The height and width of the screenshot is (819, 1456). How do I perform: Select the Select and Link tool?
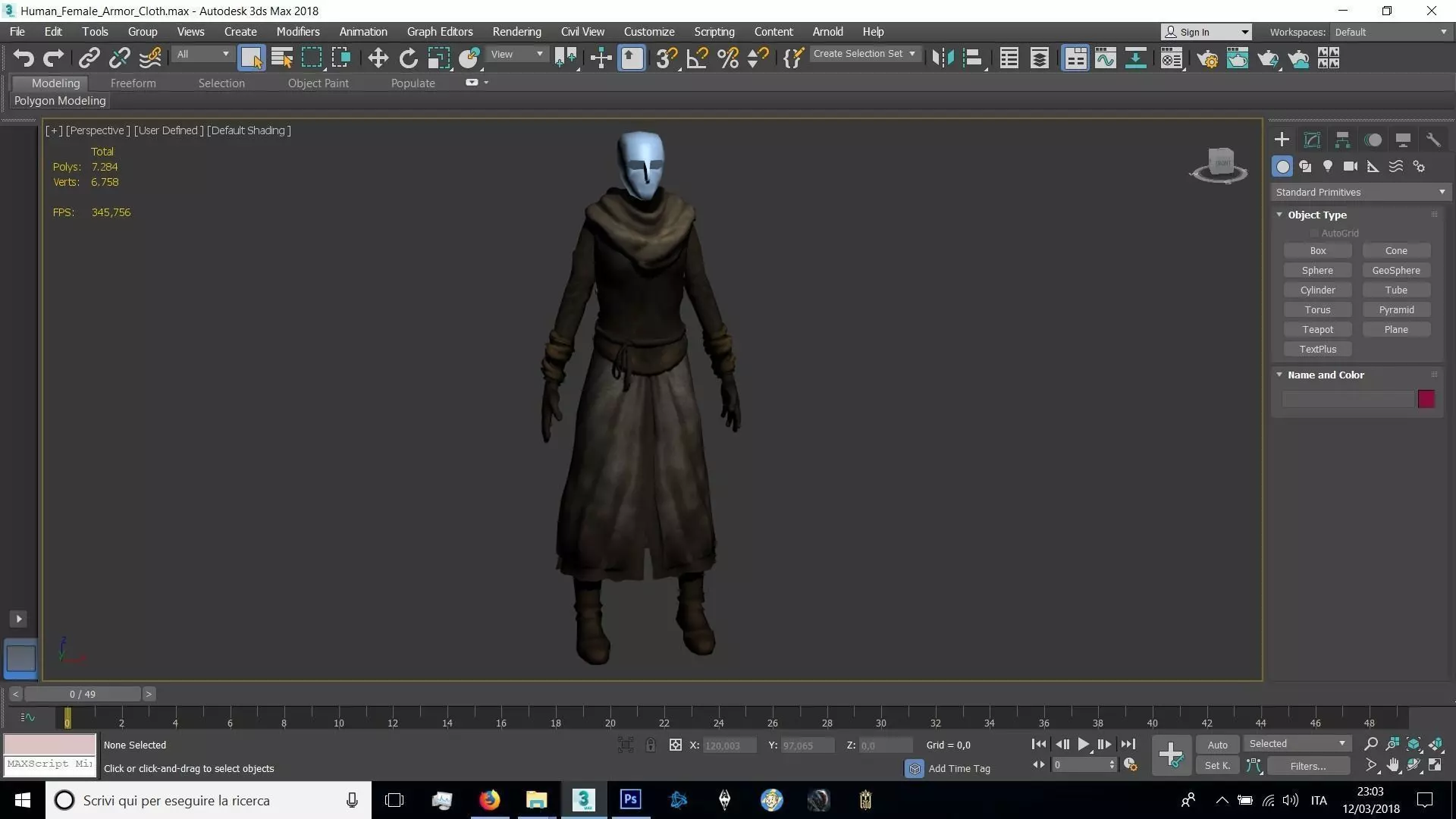[x=89, y=58]
